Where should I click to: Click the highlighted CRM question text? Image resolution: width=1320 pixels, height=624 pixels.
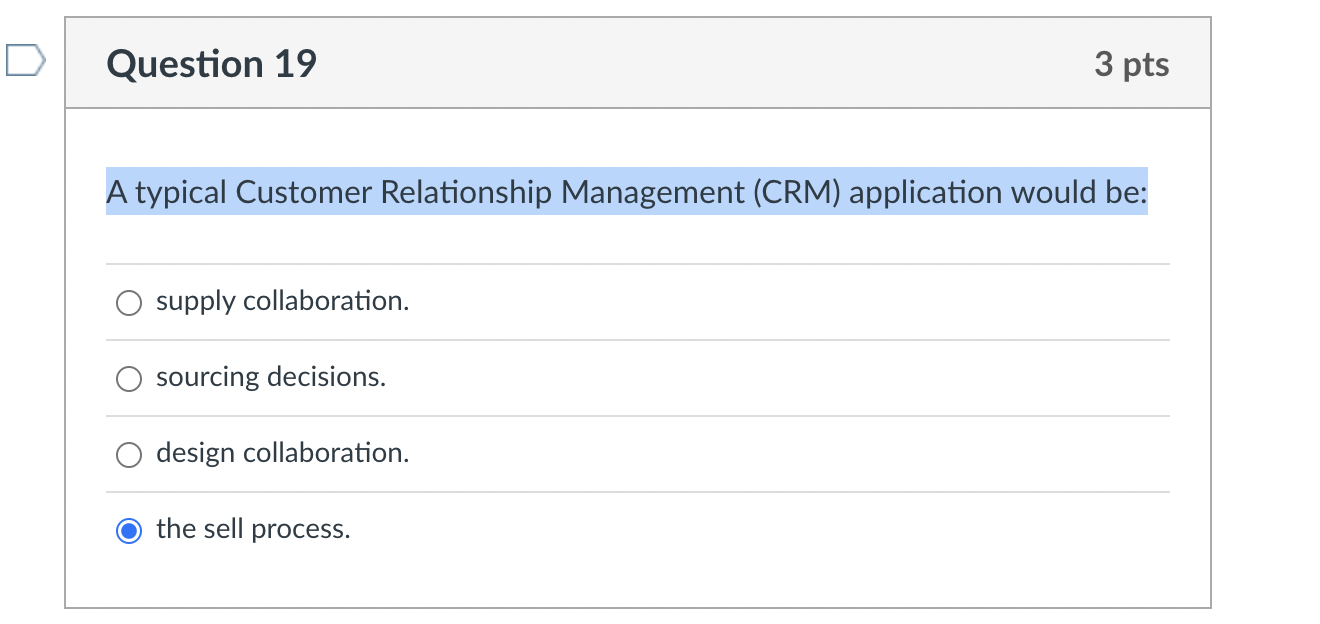(x=626, y=192)
